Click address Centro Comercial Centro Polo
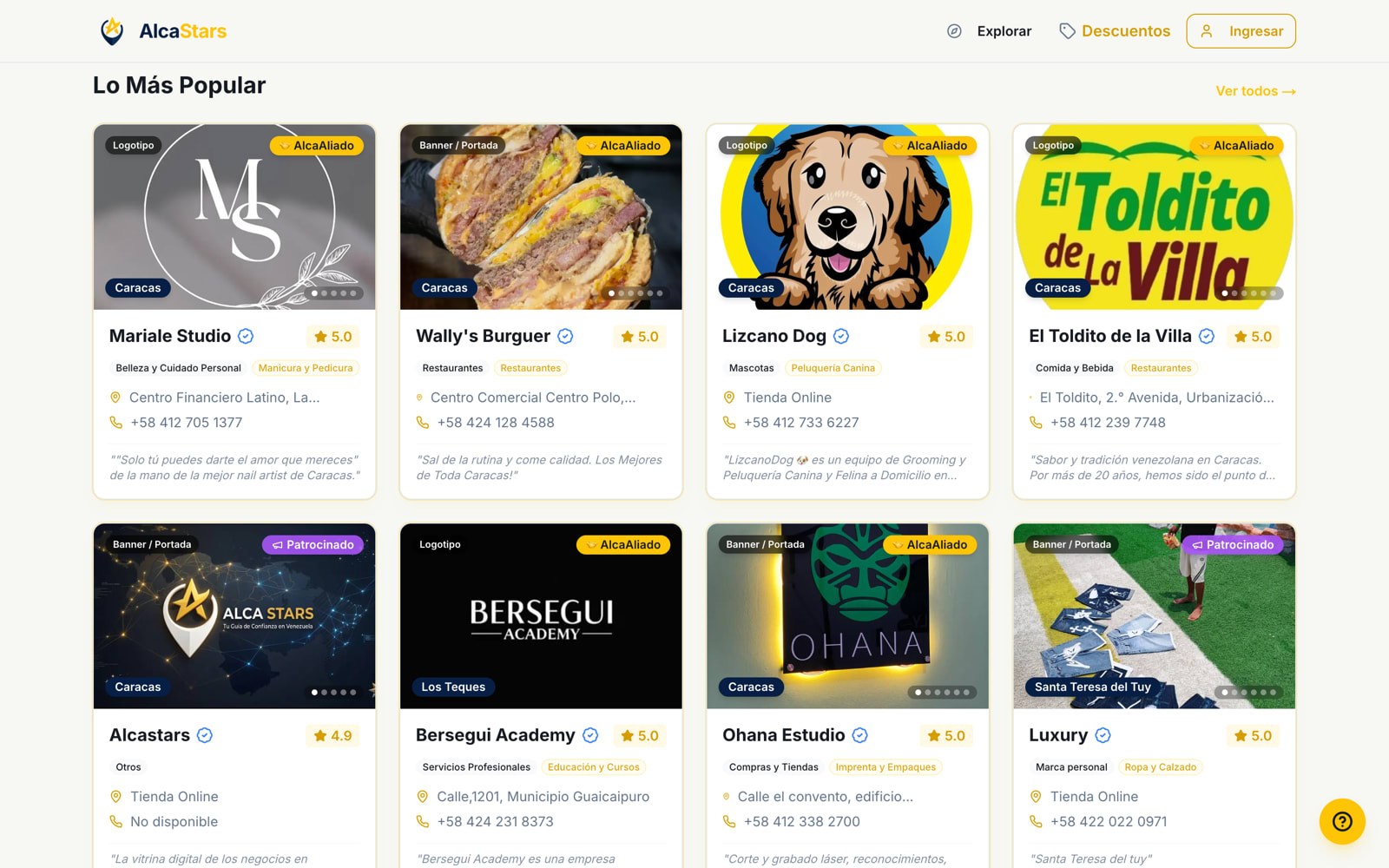This screenshot has width=1389, height=868. [x=533, y=398]
